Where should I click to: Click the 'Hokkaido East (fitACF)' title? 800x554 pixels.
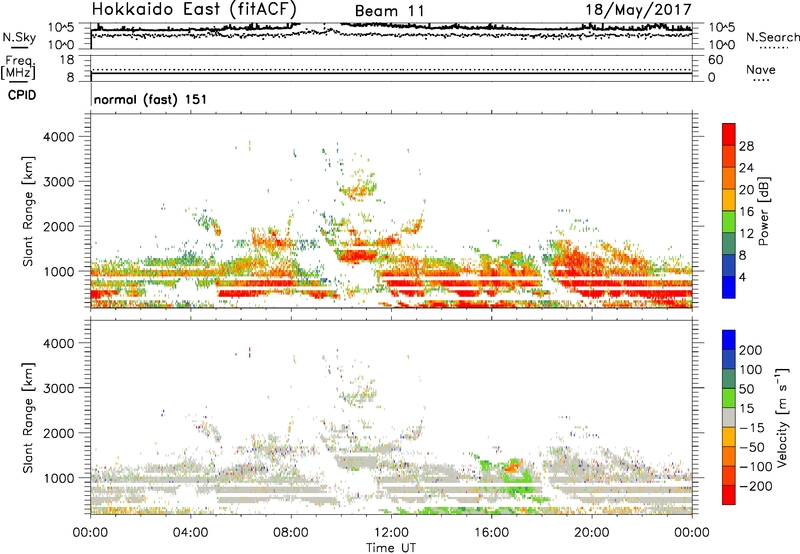[x=194, y=9]
